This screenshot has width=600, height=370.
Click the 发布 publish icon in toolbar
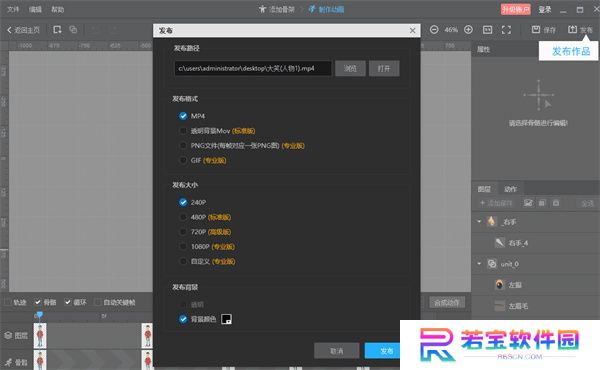(572, 29)
